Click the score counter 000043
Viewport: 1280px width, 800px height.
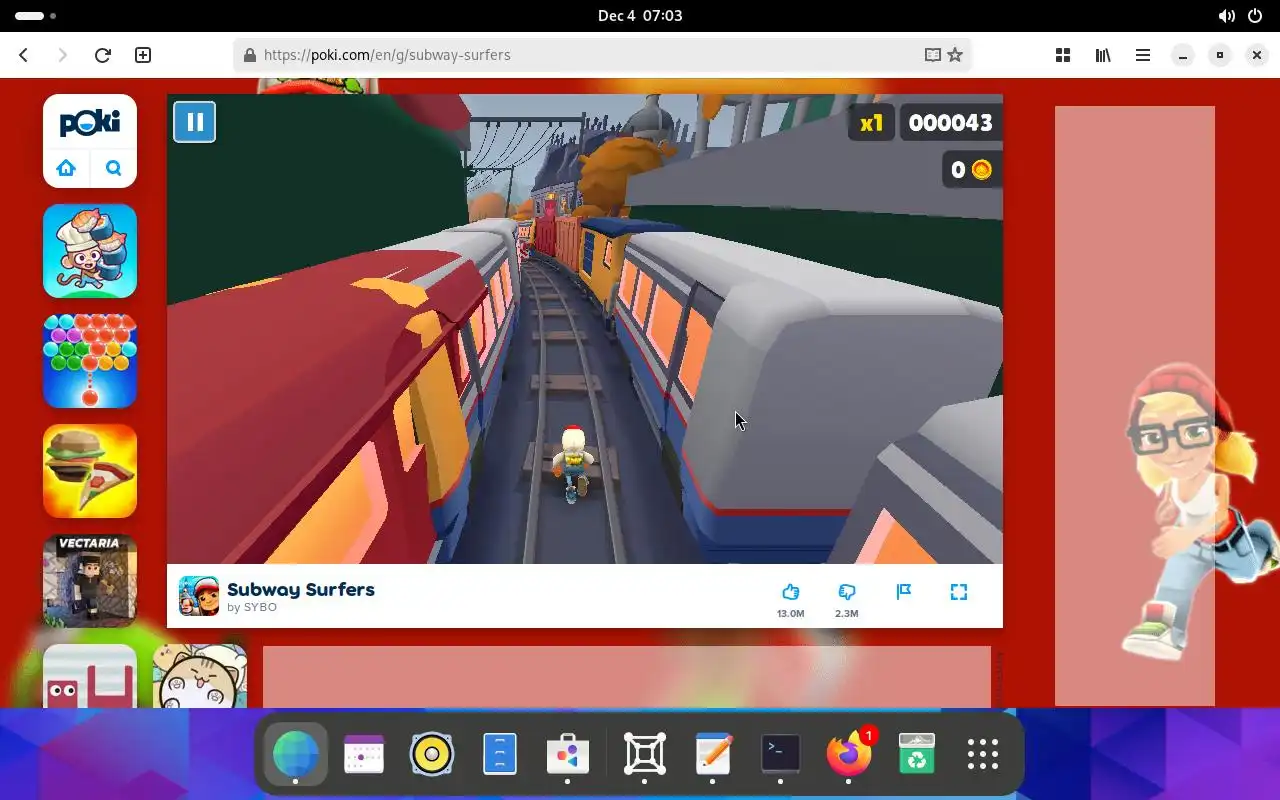[950, 123]
